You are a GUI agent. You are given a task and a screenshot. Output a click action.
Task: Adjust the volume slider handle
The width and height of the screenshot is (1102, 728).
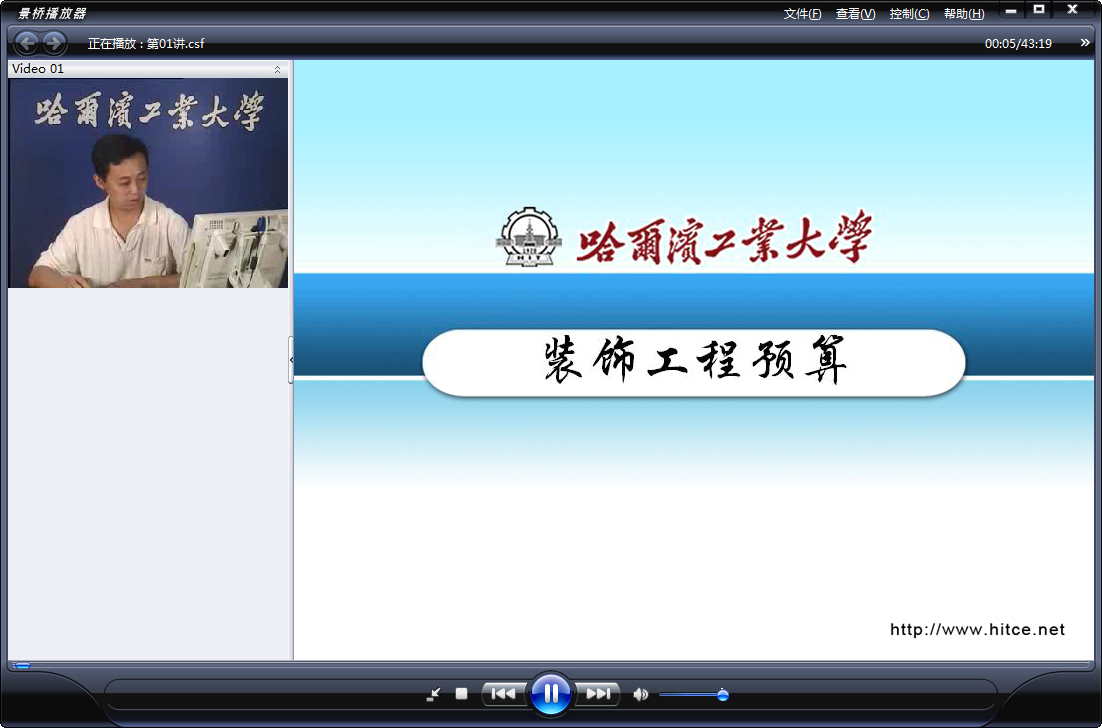(x=722, y=695)
